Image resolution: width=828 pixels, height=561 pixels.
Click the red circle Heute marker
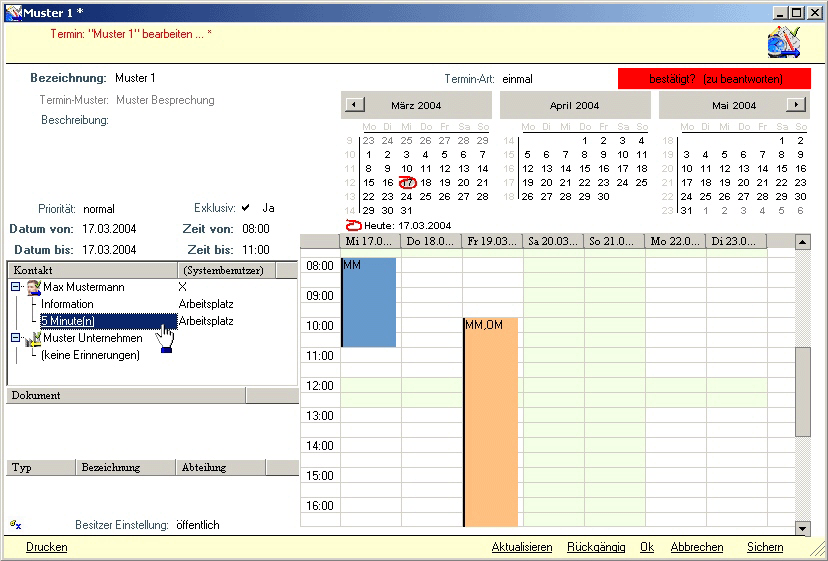[x=352, y=225]
